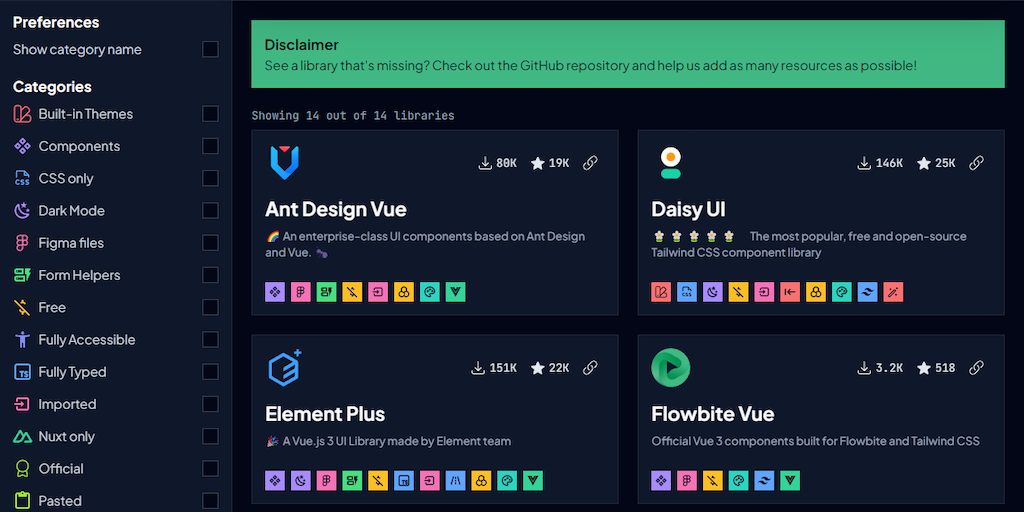Open the Ant Design Vue title
The width and height of the screenshot is (1024, 512).
pos(336,209)
